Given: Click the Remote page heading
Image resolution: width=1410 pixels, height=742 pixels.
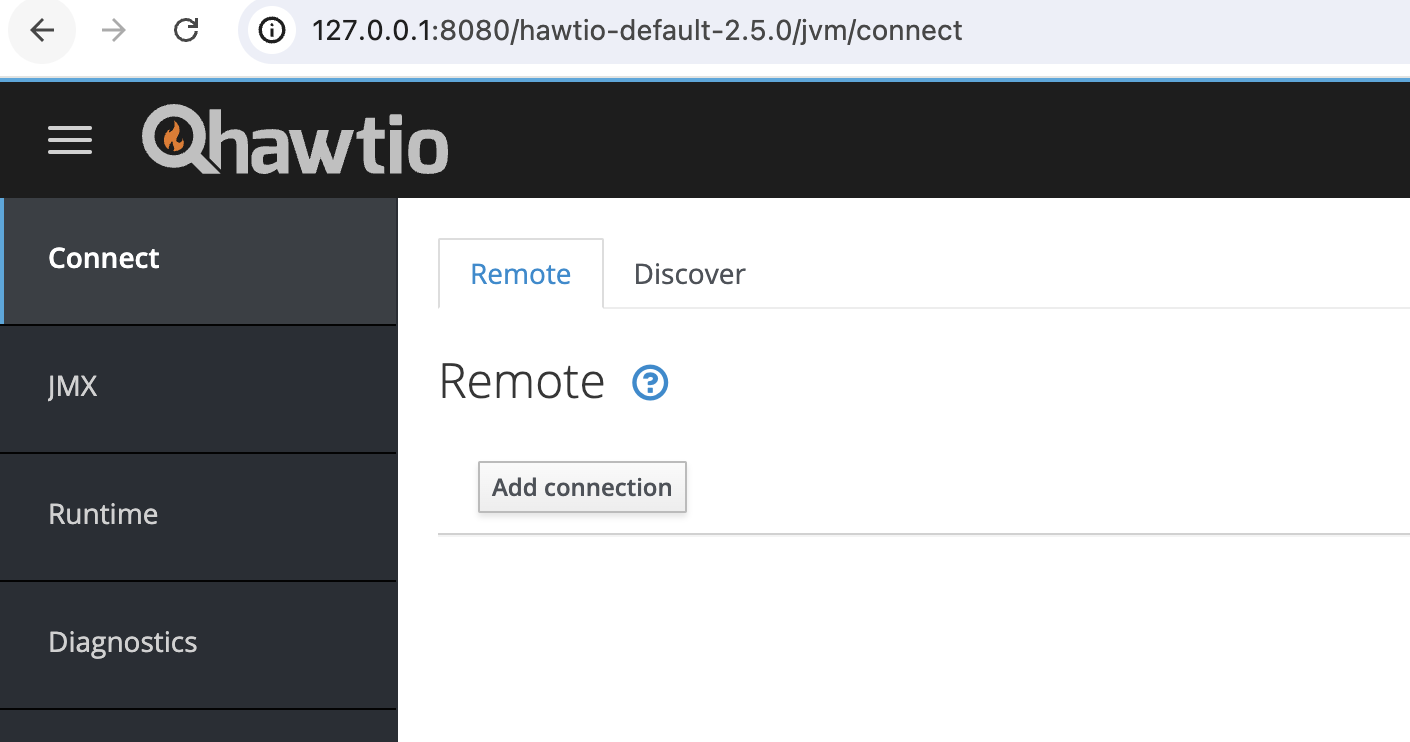Looking at the screenshot, I should 521,382.
